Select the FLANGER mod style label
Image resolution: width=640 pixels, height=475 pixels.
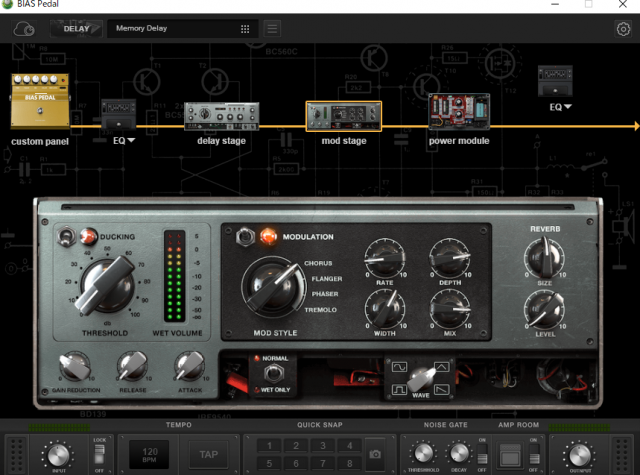tap(327, 279)
